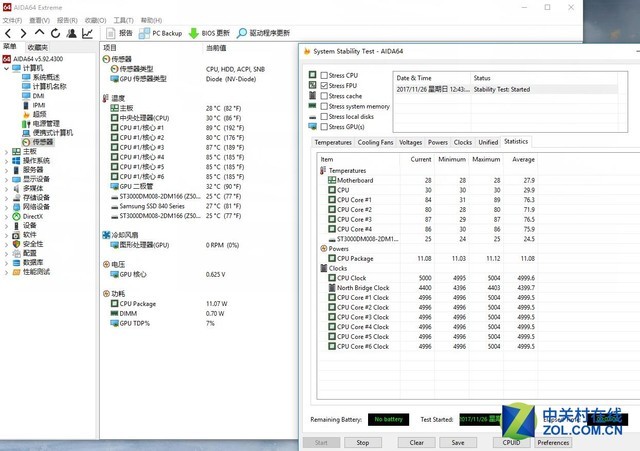640x451 pixels.
Task: Click the Save button
Action: [458, 443]
